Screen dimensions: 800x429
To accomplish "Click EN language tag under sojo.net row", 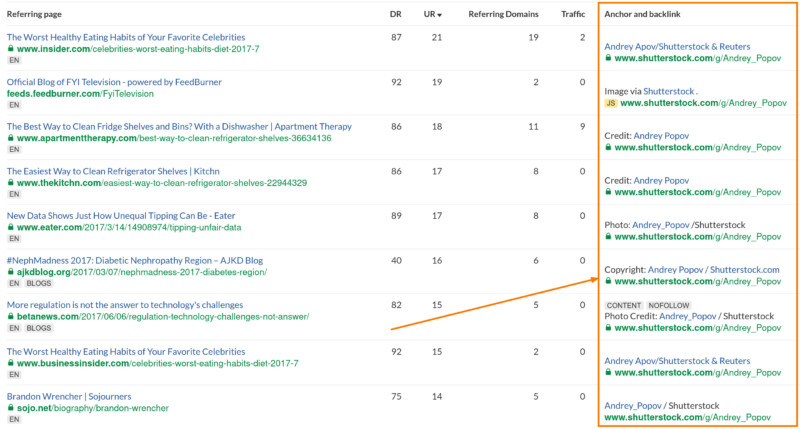I will click(x=14, y=419).
